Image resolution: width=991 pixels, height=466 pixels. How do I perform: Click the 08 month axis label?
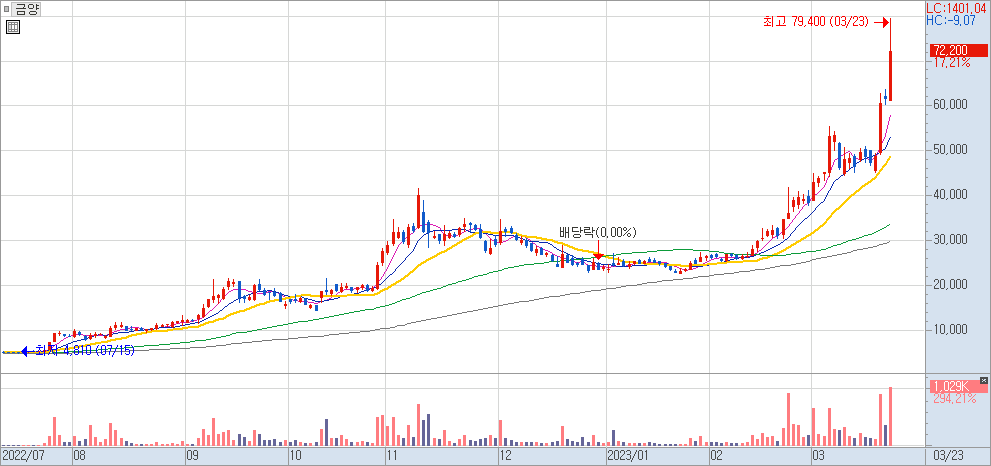coord(80,455)
